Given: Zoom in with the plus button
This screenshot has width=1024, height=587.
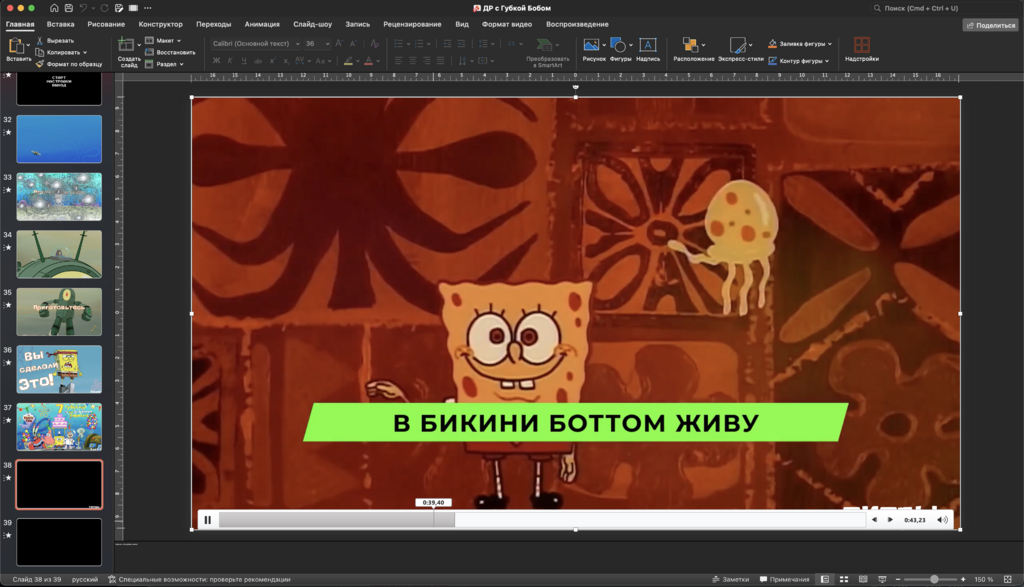Looking at the screenshot, I should (x=963, y=579).
